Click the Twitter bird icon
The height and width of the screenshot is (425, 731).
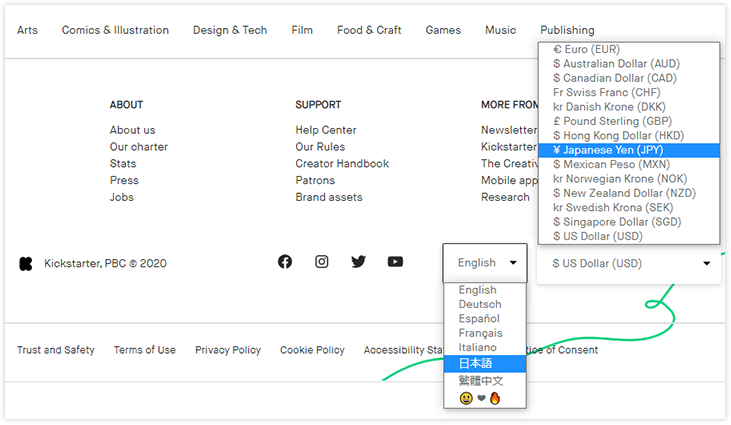(358, 262)
